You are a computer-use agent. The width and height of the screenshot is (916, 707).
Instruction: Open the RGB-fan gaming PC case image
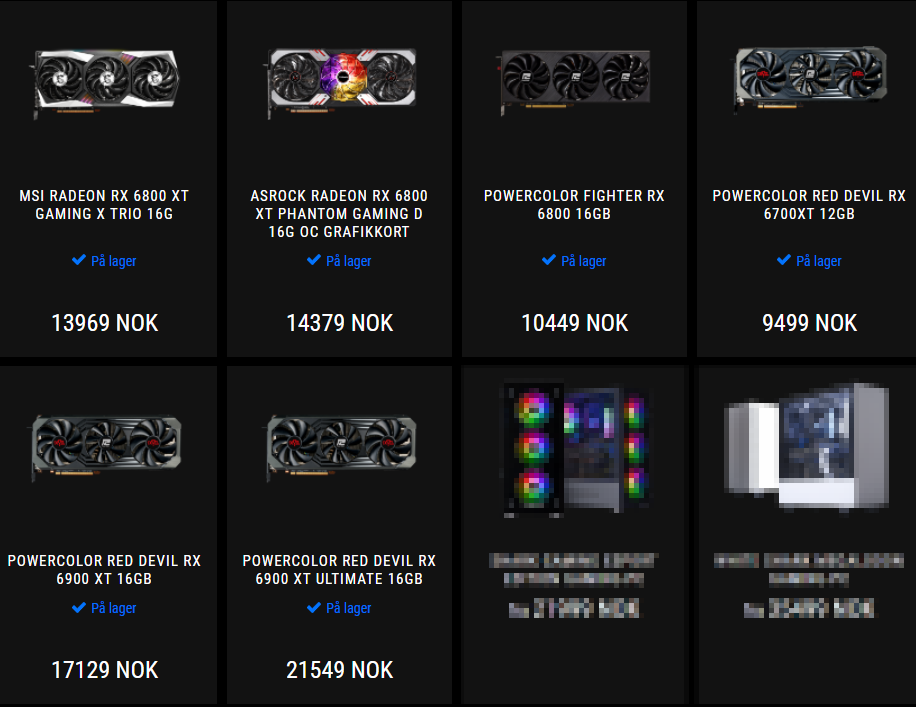(575, 449)
